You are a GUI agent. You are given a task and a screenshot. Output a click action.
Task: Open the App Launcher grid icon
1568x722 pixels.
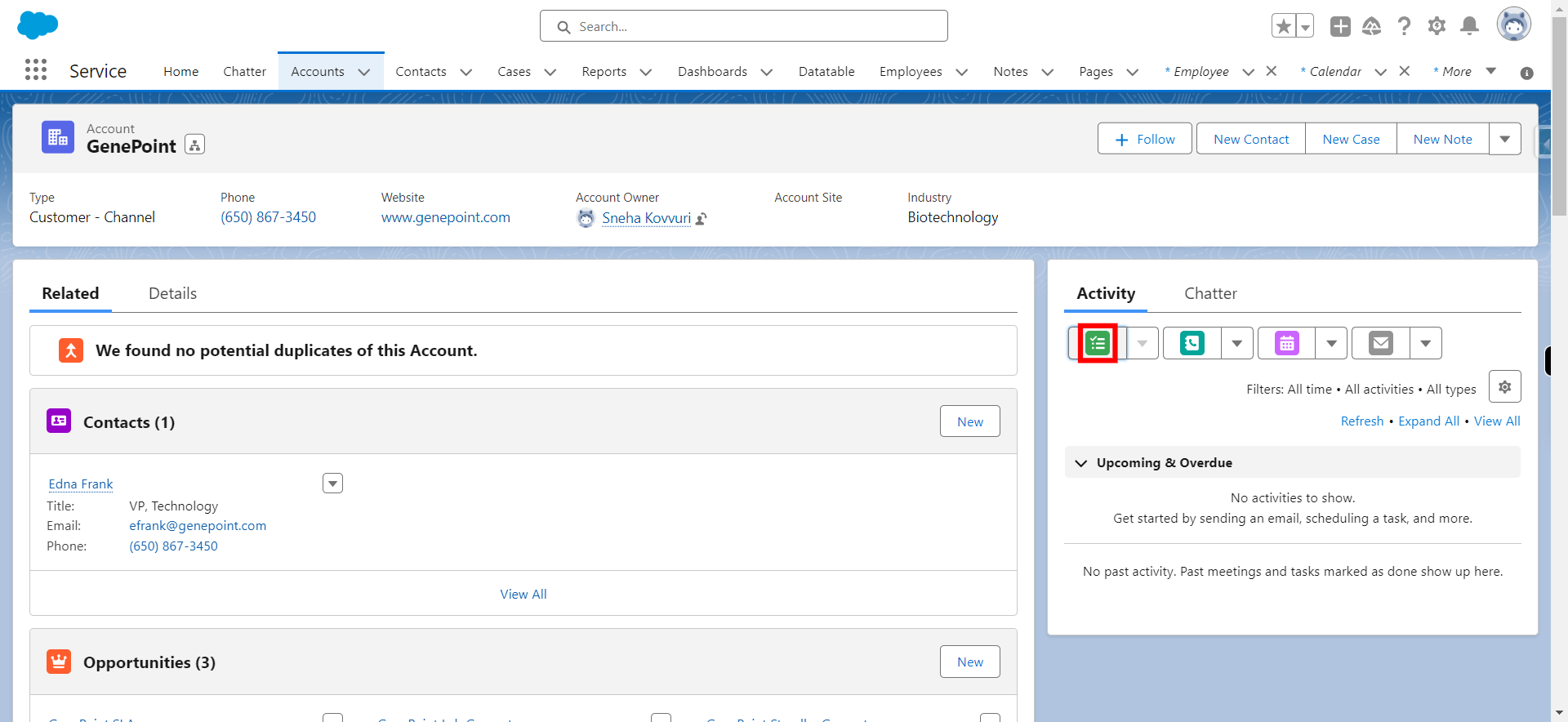coord(36,69)
